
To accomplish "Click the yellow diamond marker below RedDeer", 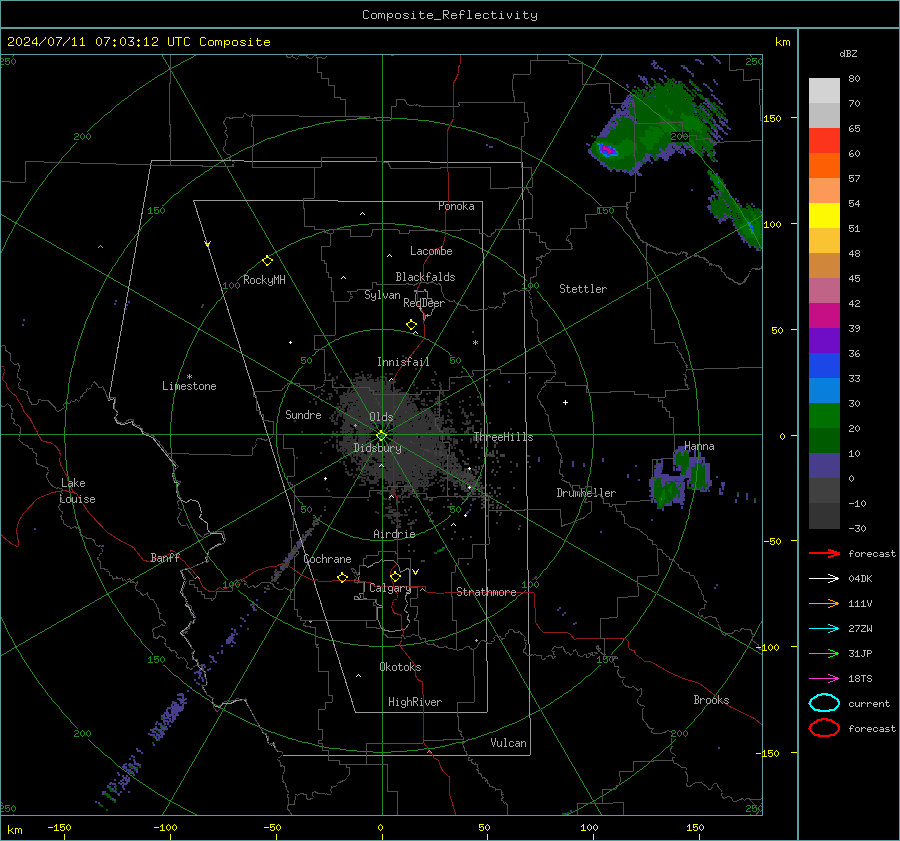I will pos(411,325).
